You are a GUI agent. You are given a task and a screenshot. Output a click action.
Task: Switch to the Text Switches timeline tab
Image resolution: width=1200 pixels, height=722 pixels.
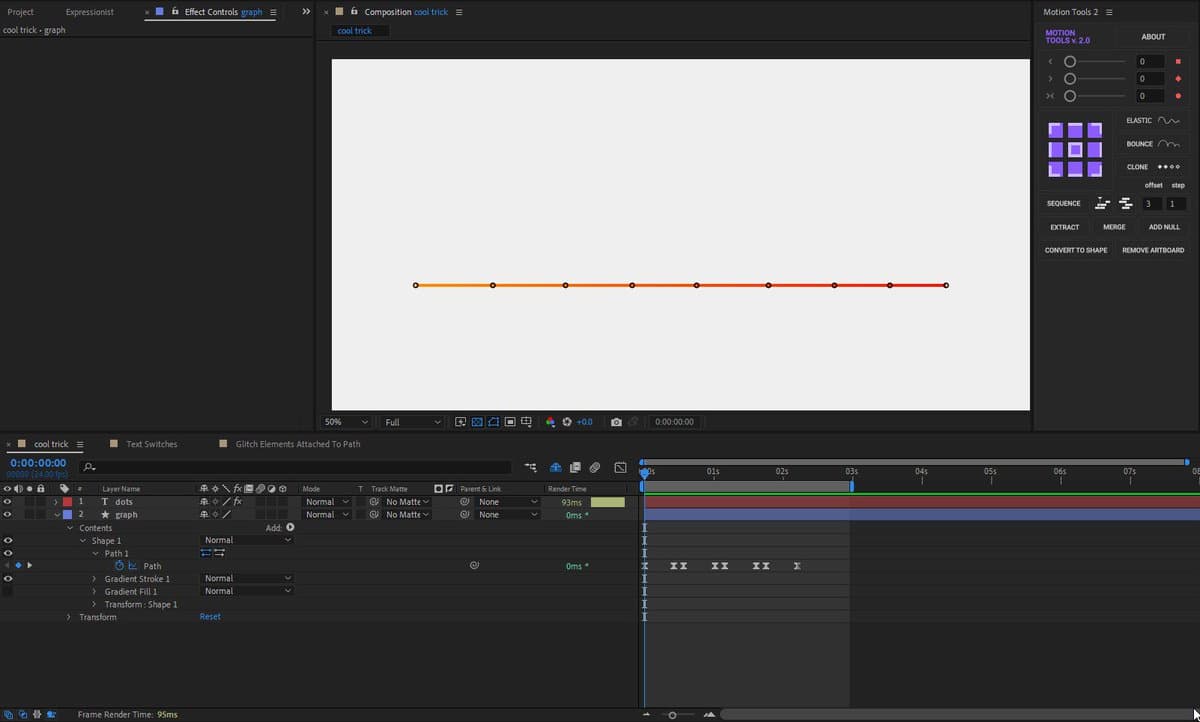[x=151, y=444]
